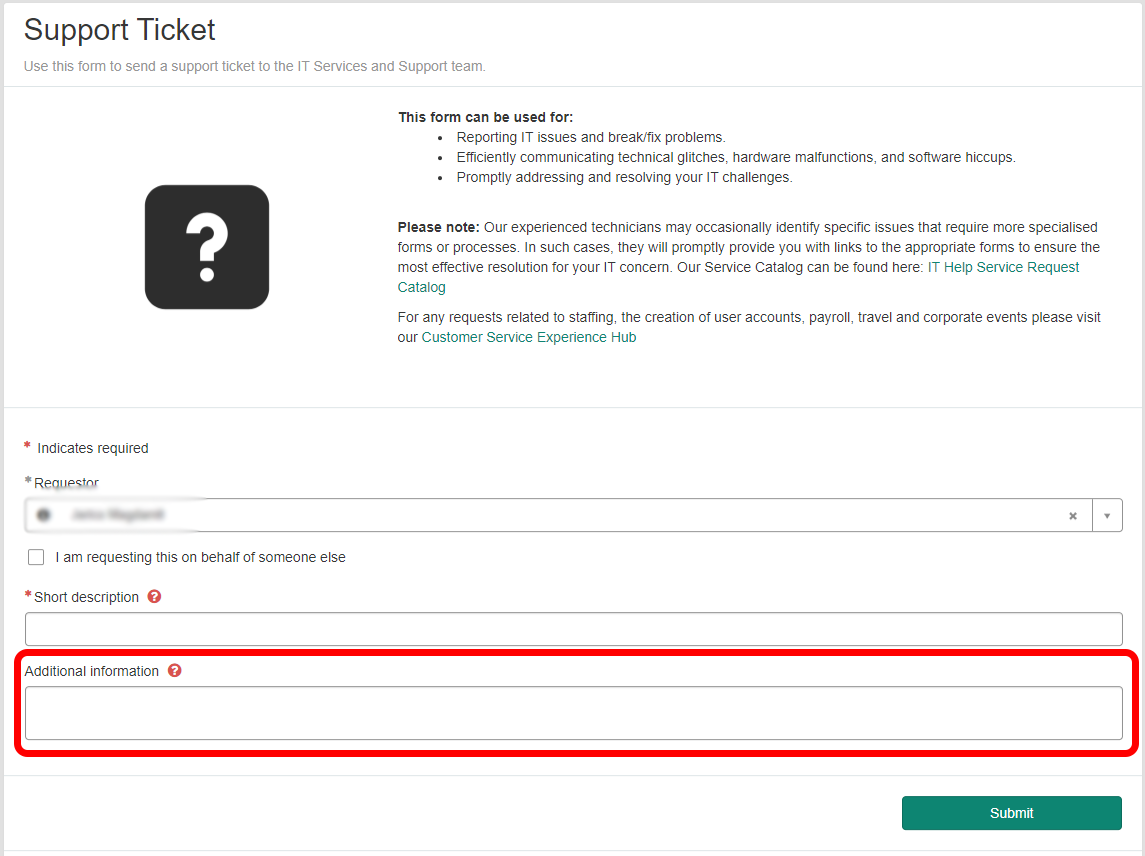Focus the Short description text field
The image size is (1145, 856).
[x=573, y=629]
